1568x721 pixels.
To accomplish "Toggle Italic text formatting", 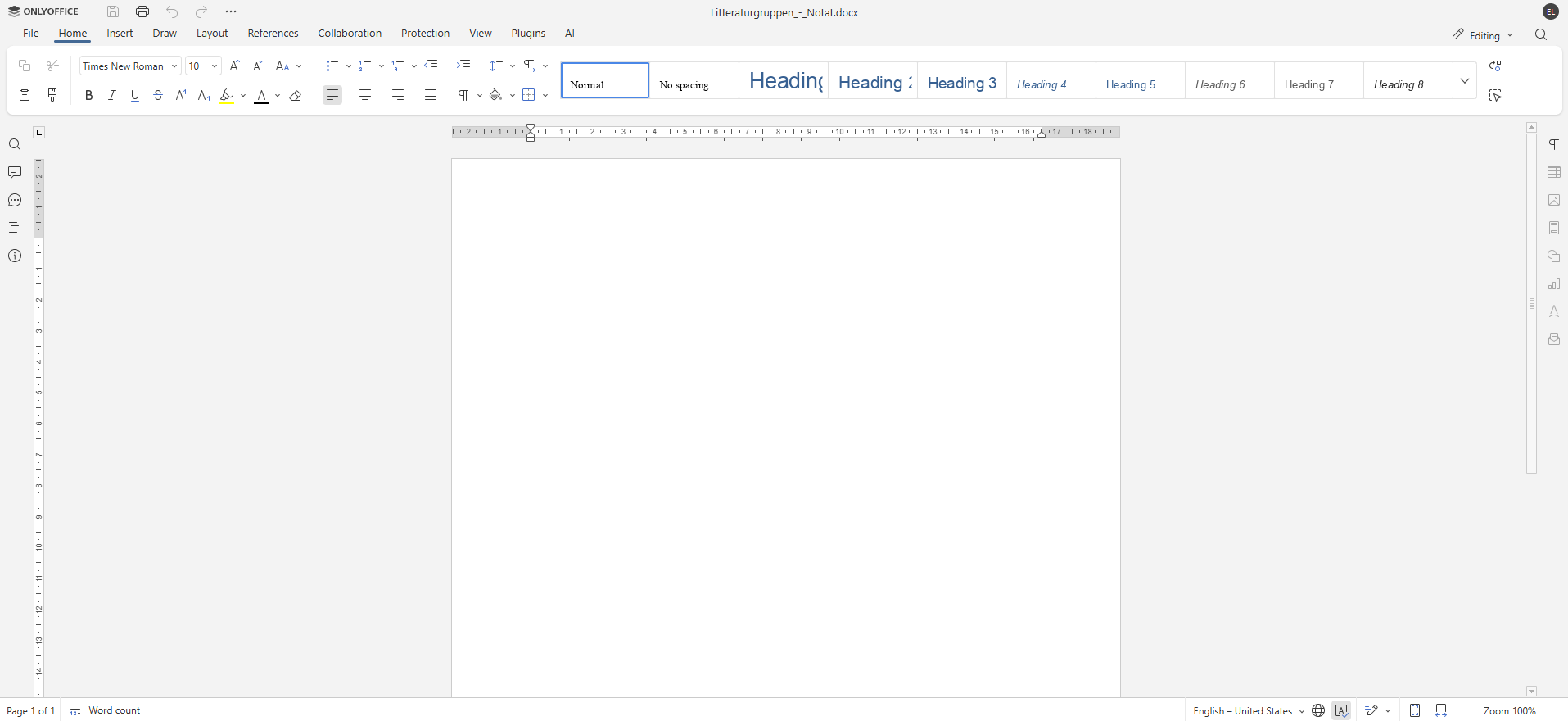I will [x=112, y=96].
